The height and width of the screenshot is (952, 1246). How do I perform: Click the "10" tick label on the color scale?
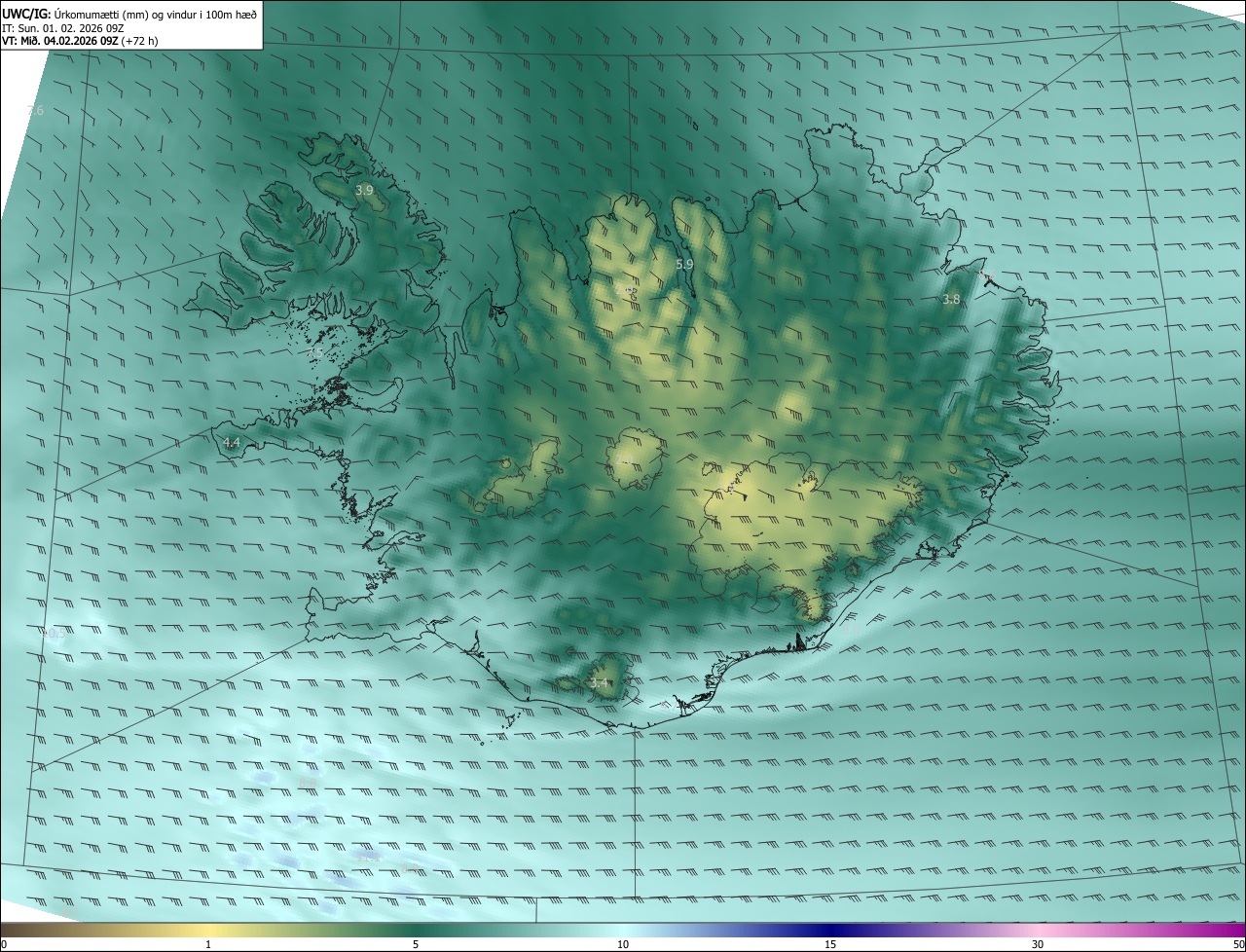point(623,944)
